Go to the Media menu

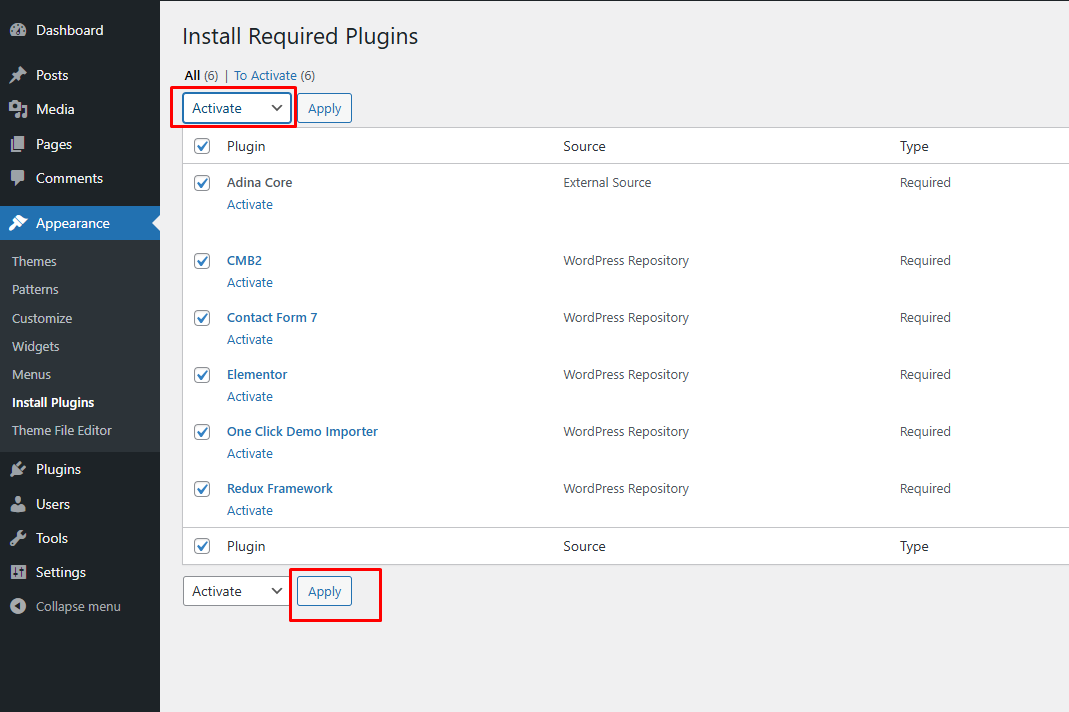point(55,109)
